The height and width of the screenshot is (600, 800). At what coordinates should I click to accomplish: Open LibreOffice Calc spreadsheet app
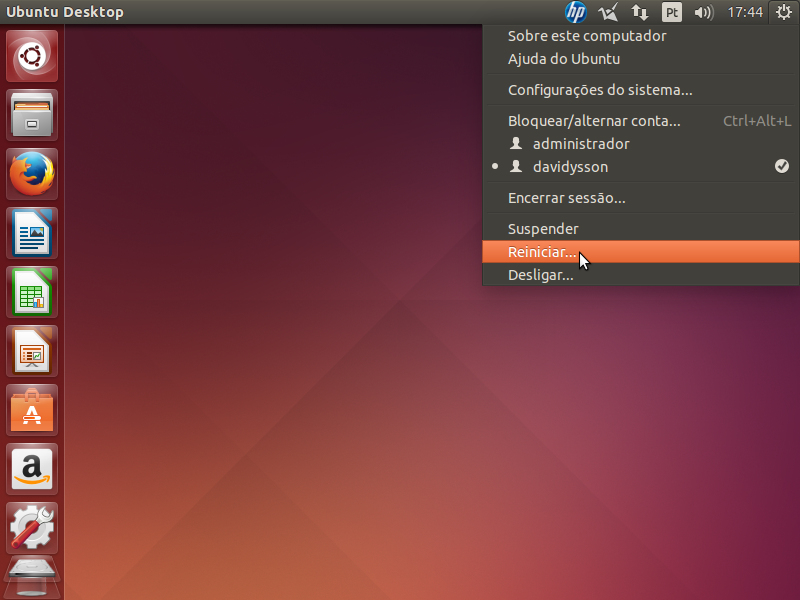(x=33, y=292)
